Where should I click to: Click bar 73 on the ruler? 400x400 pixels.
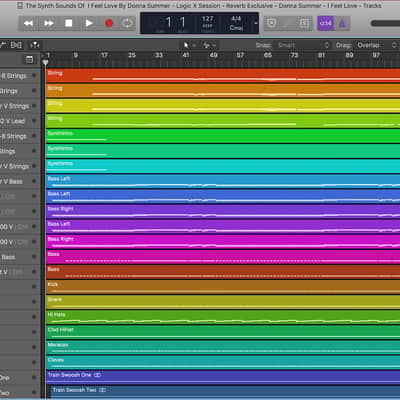[294, 55]
